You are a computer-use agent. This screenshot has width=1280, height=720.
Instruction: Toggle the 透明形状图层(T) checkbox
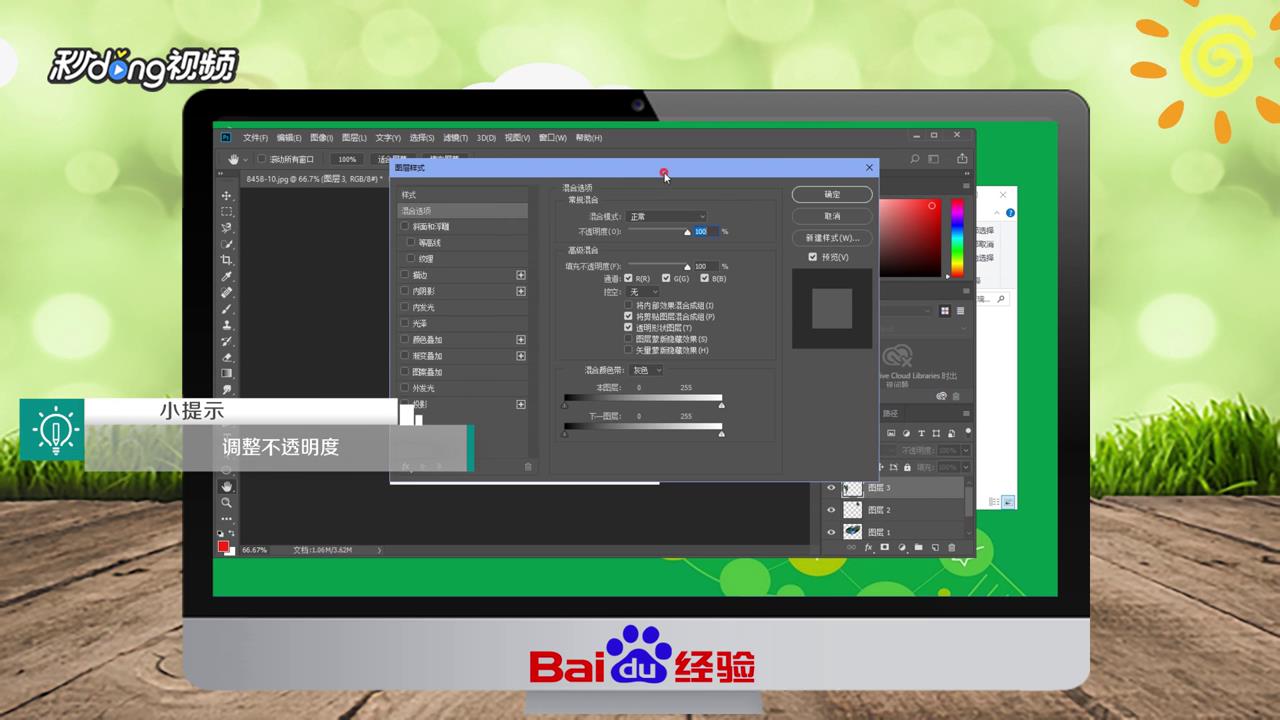point(628,327)
